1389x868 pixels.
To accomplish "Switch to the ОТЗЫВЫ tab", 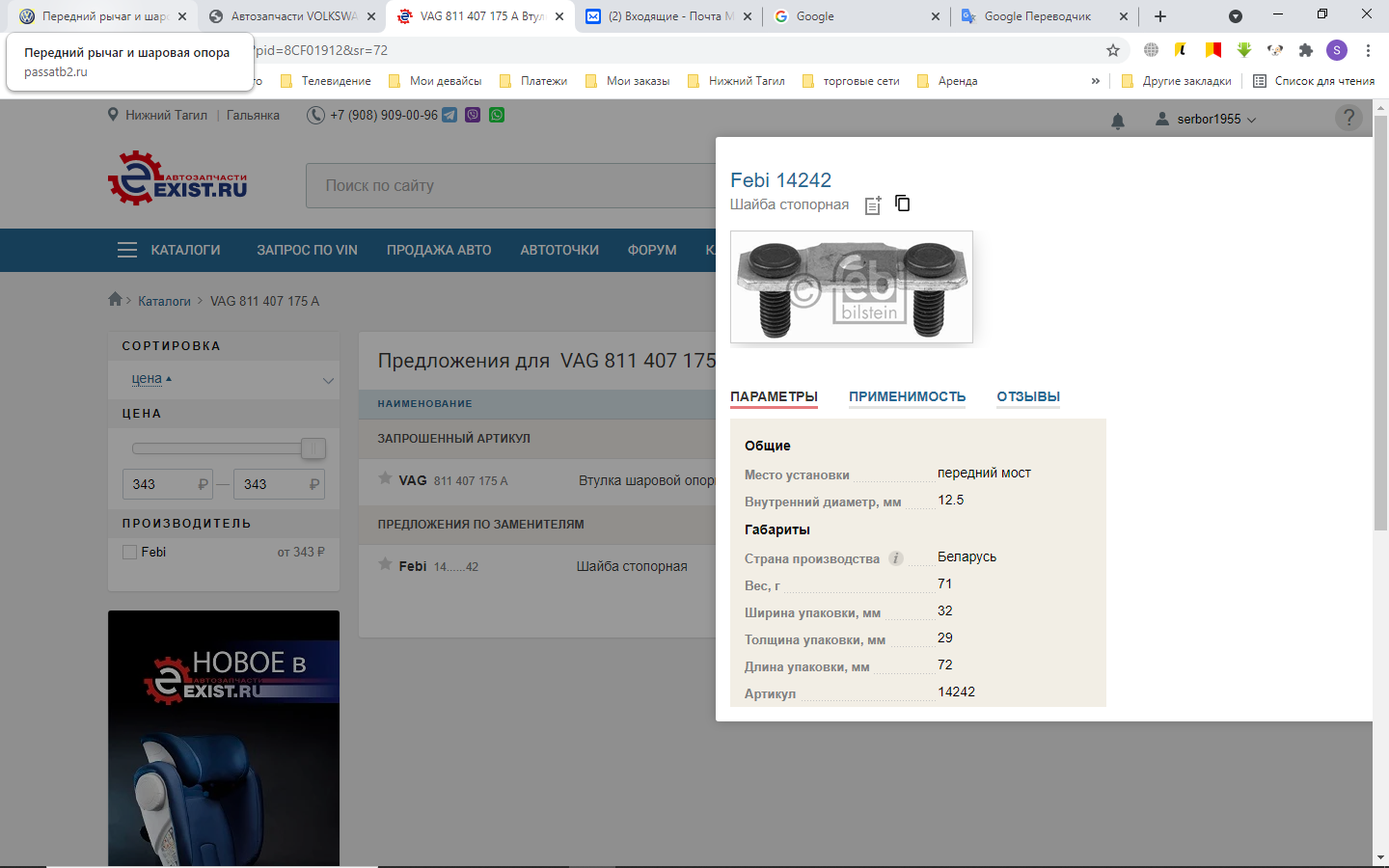I will (1028, 396).
